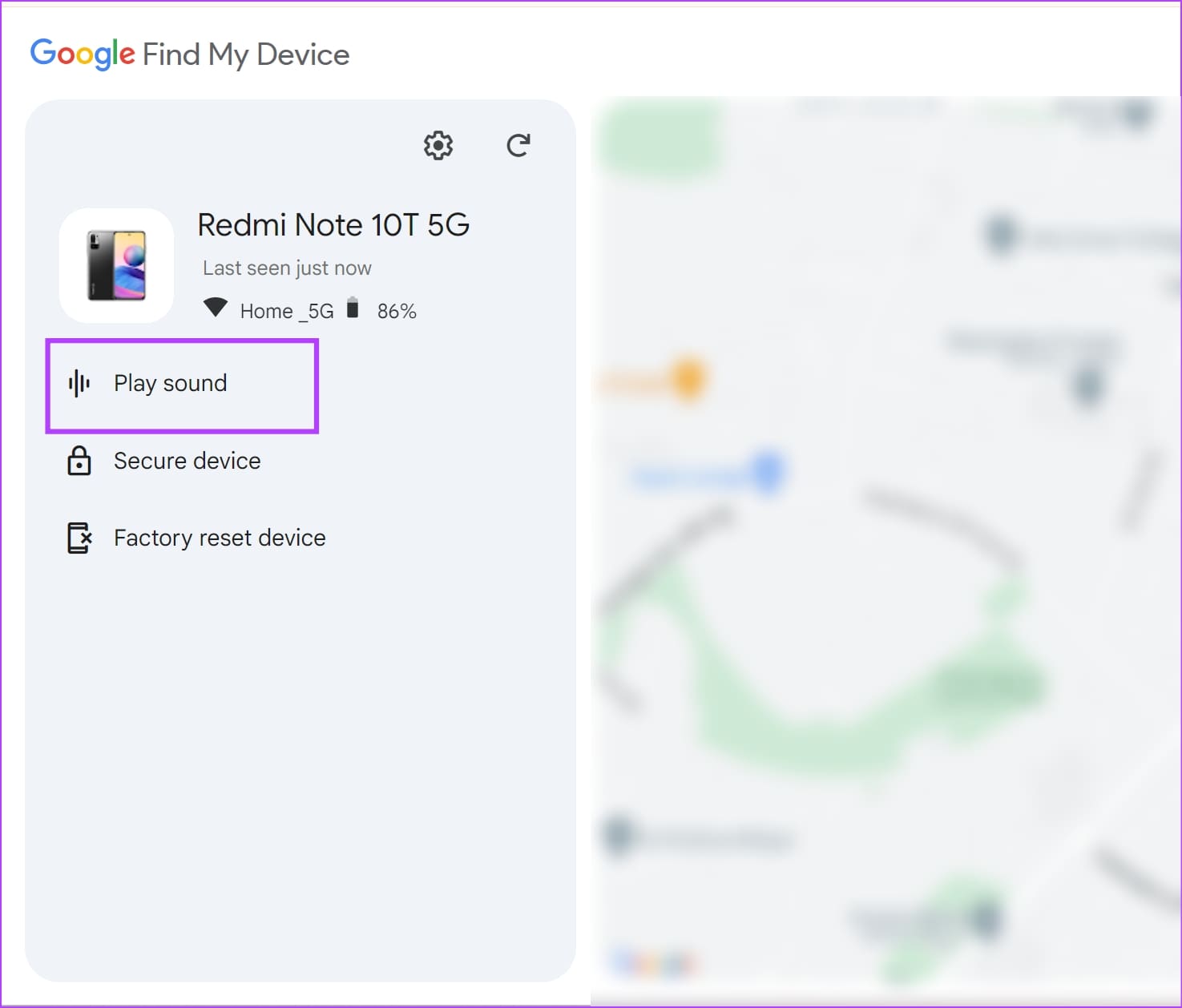Open the settings gear icon

[x=438, y=146]
